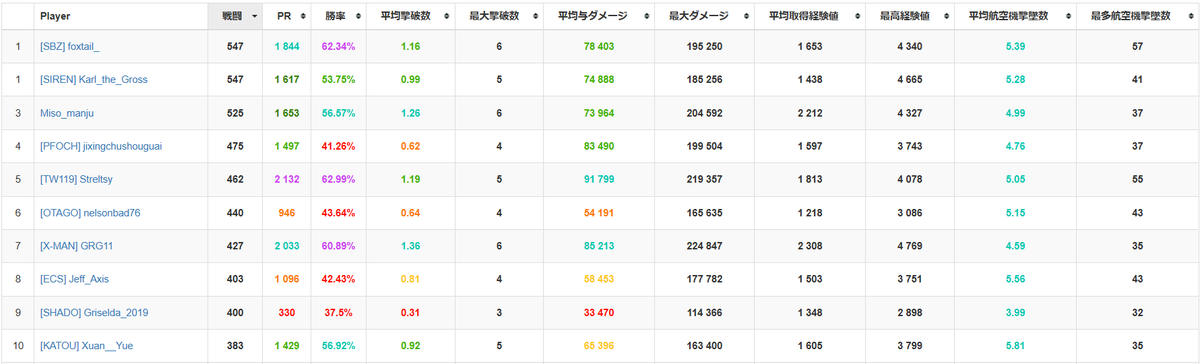
Task: Sort by the 戦闘 column header
Action: tap(236, 16)
